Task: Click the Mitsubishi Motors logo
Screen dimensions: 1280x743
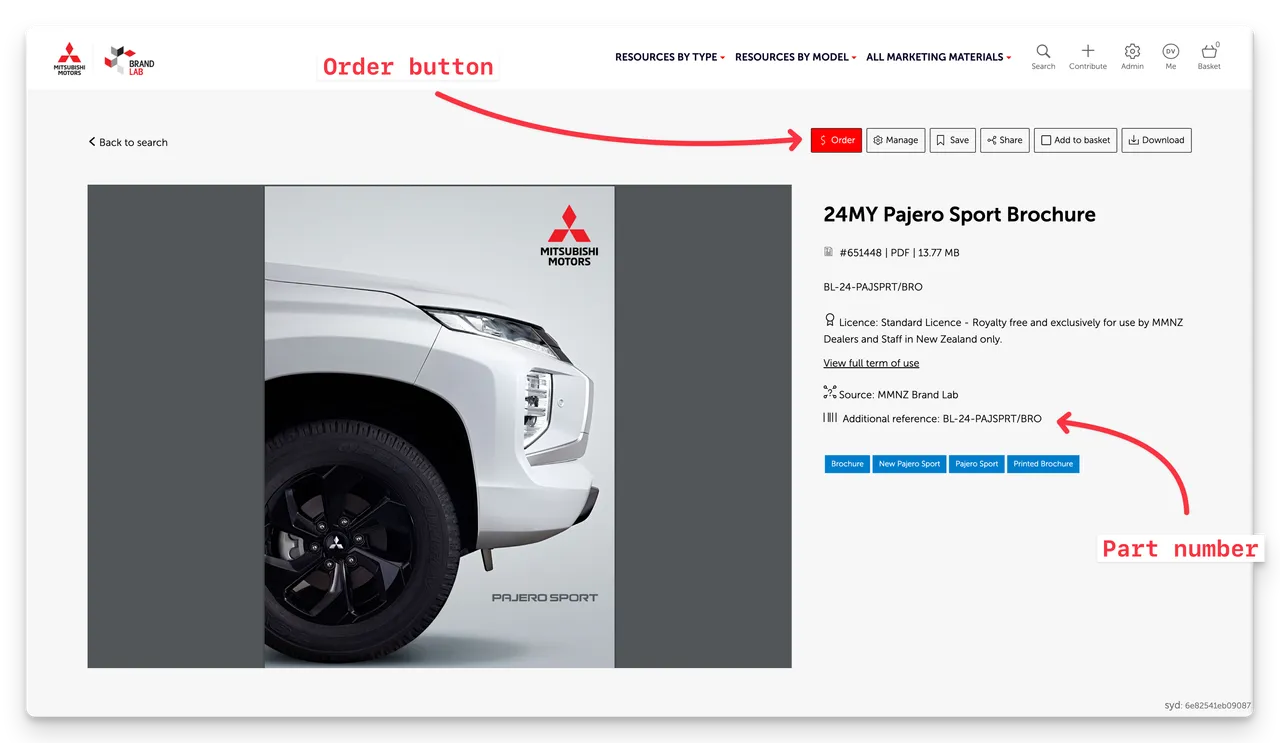Action: coord(69,59)
